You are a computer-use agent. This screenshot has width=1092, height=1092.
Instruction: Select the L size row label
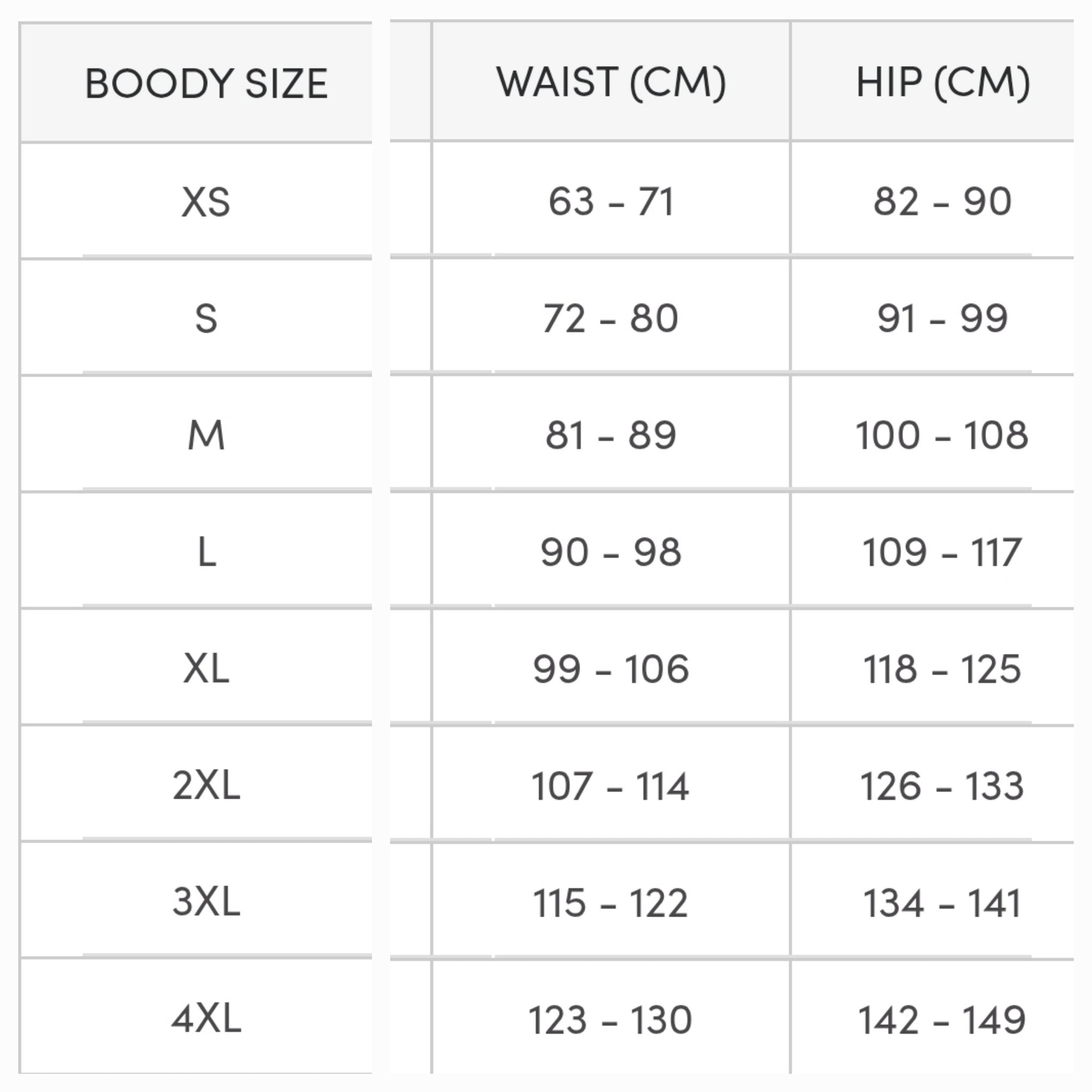click(x=207, y=552)
